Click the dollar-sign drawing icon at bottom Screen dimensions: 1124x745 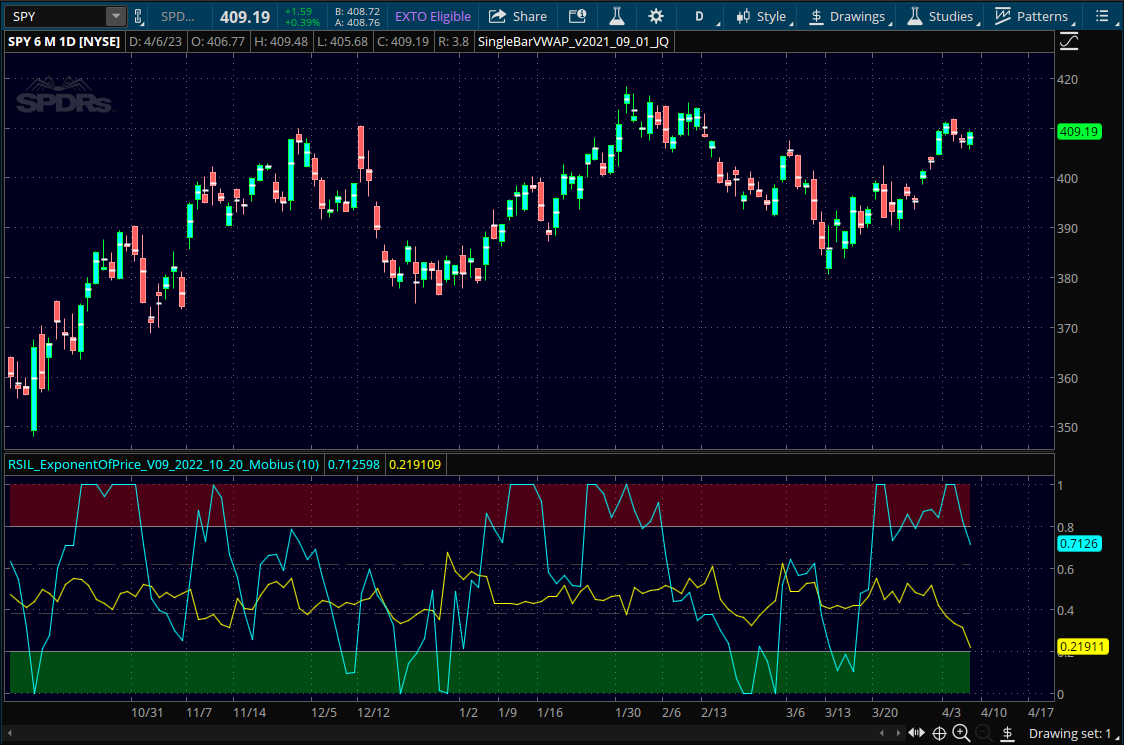point(1006,733)
